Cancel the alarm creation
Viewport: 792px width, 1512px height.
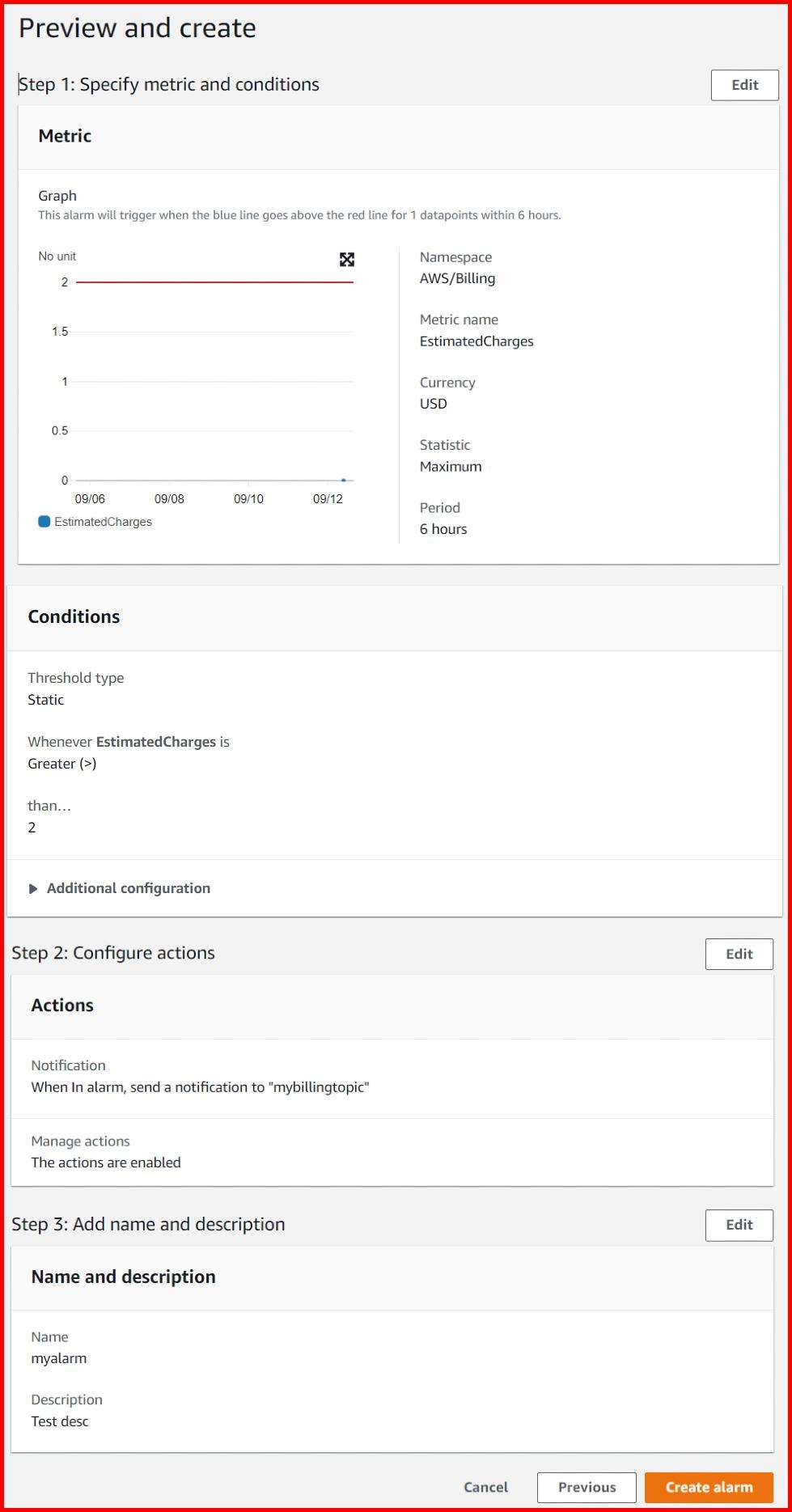click(x=485, y=1487)
